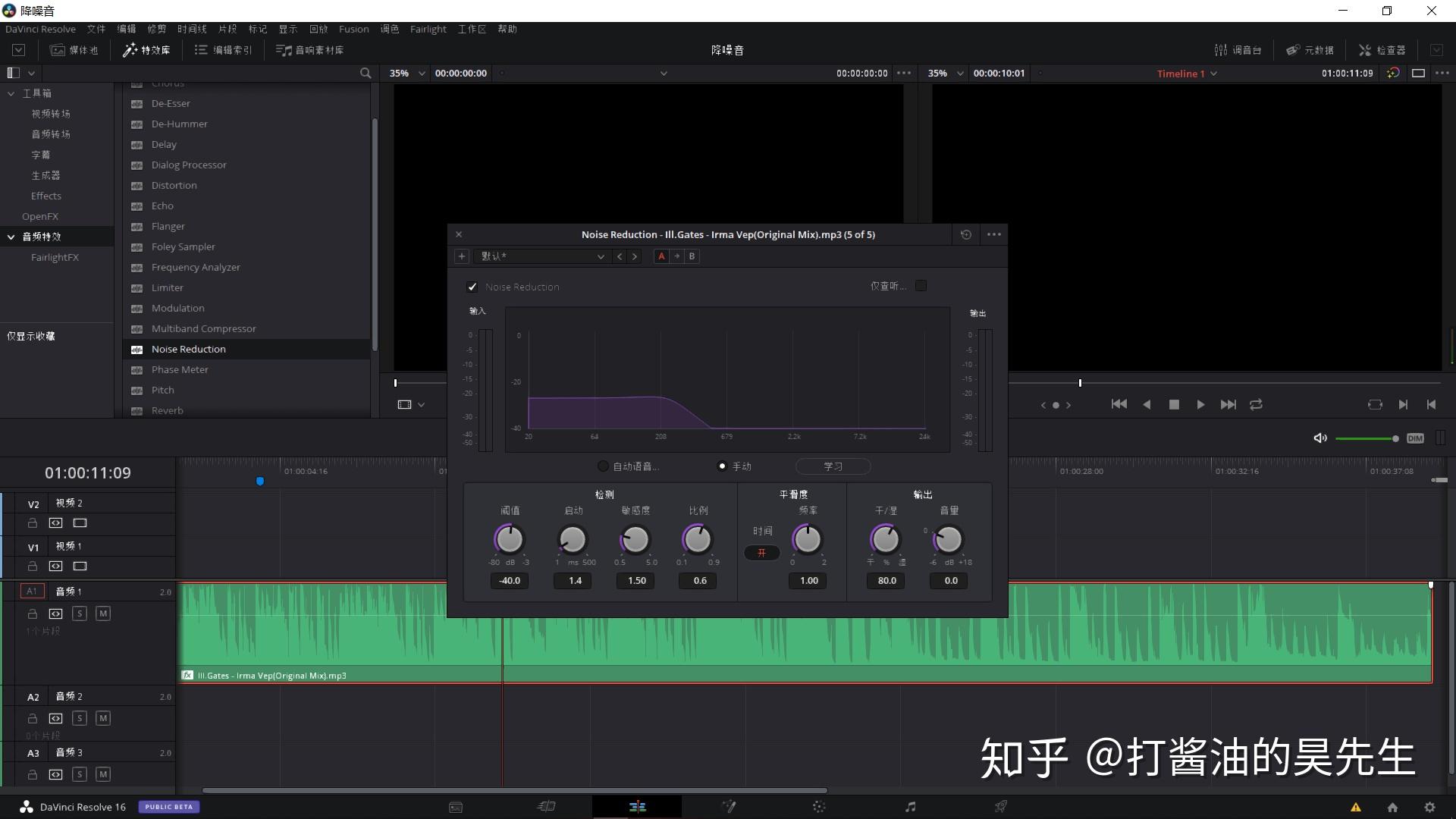Open the Metadata panel

(x=1310, y=50)
